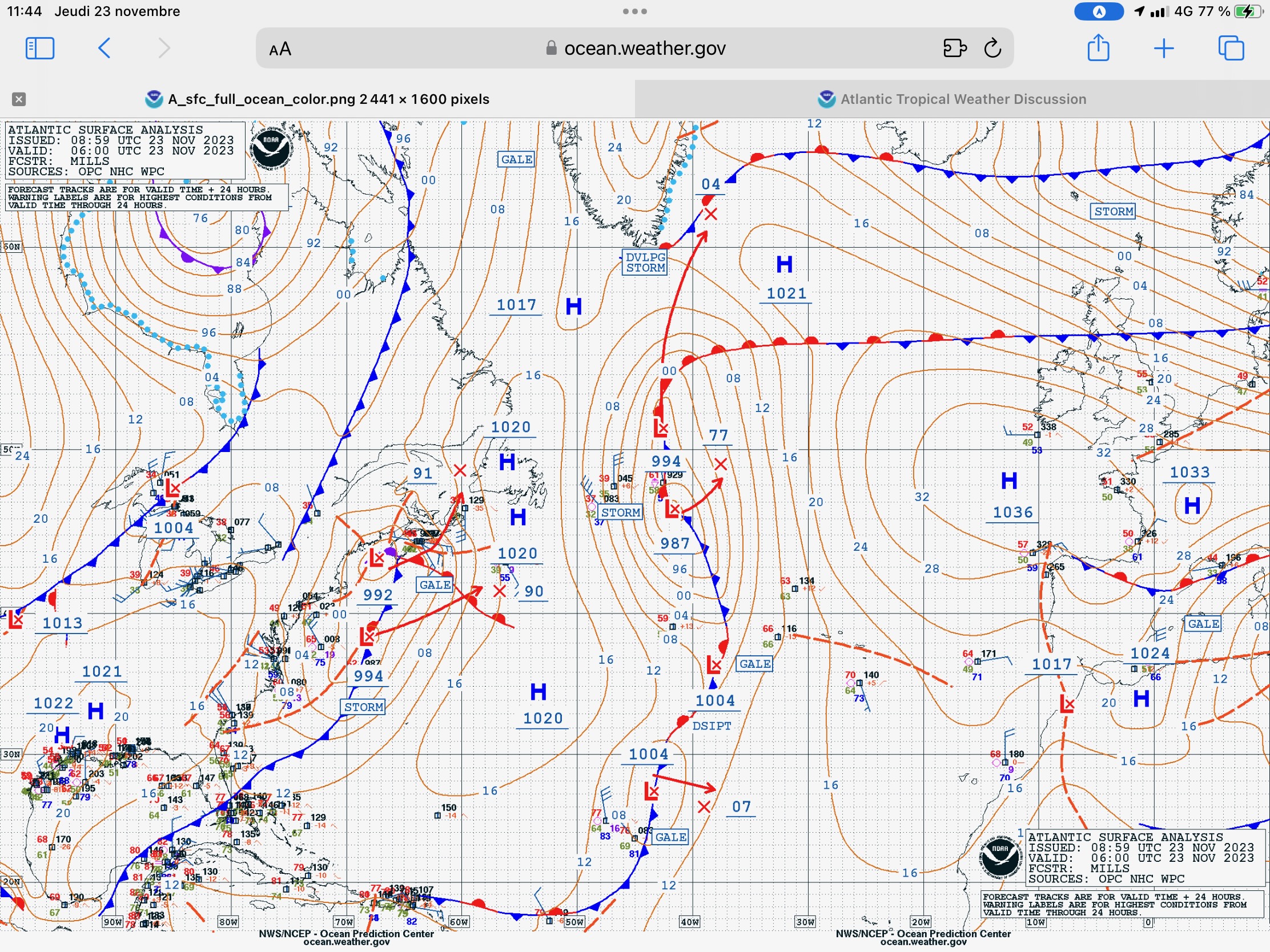The image size is (1270, 952).
Task: Go back to previous page
Action: click(104, 48)
